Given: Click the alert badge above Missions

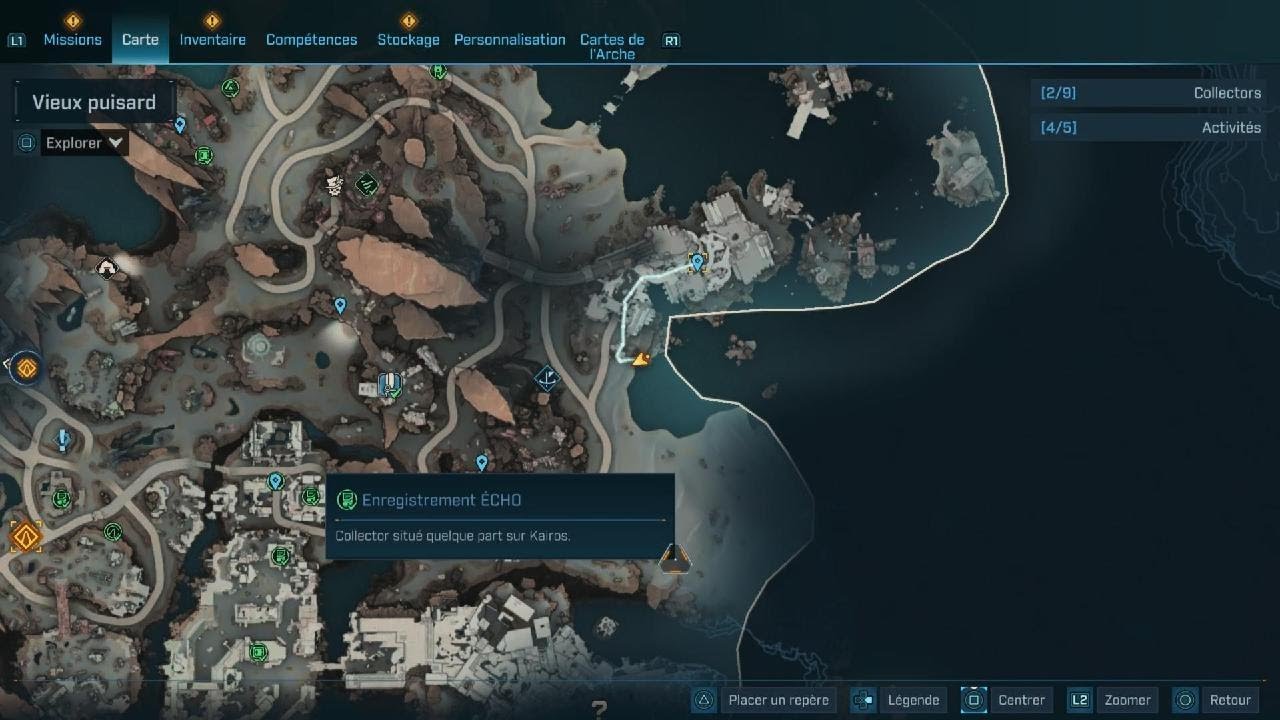Looking at the screenshot, I should click(x=72, y=20).
